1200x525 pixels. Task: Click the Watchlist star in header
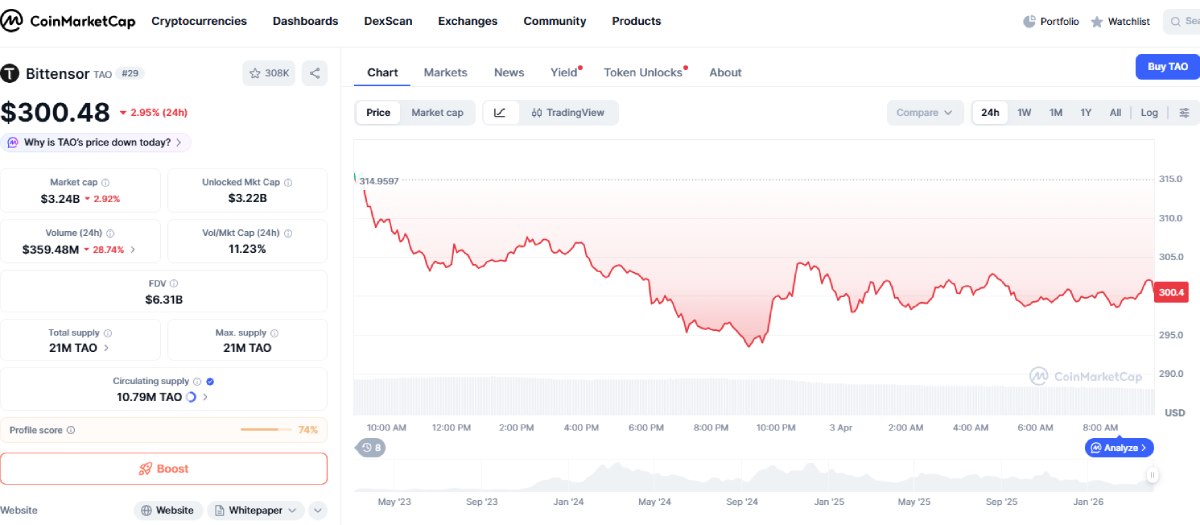pos(1097,22)
